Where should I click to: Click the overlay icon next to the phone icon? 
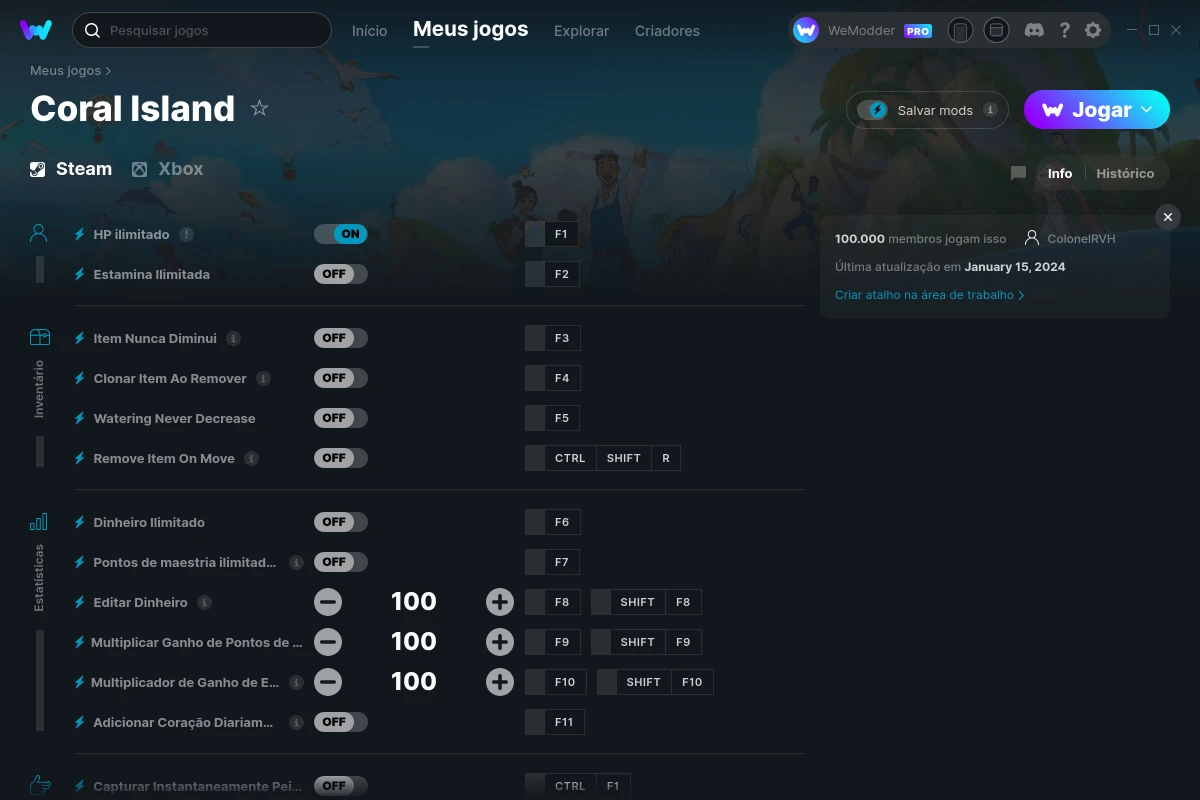point(996,30)
